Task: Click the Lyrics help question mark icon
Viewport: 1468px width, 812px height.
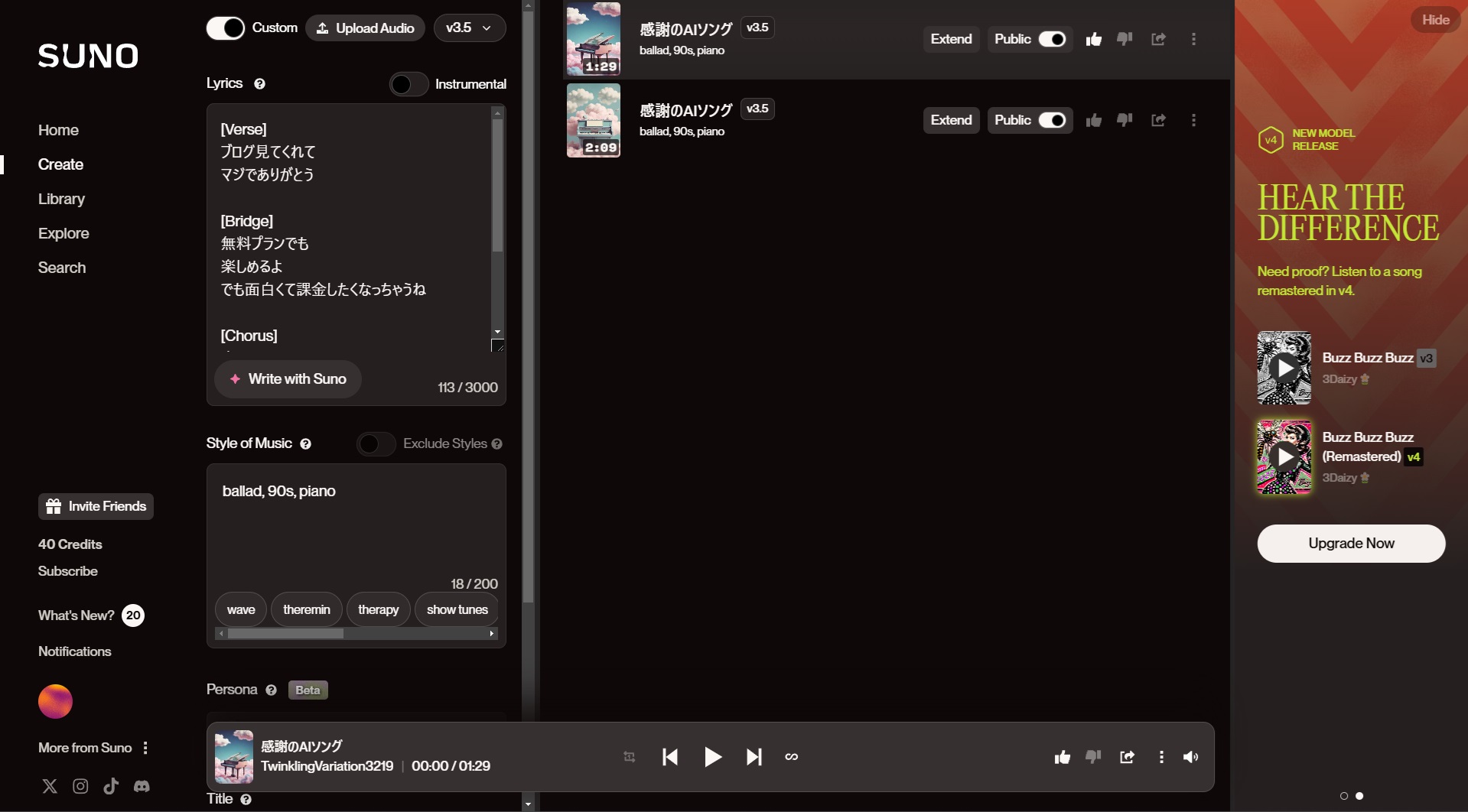Action: coord(259,84)
